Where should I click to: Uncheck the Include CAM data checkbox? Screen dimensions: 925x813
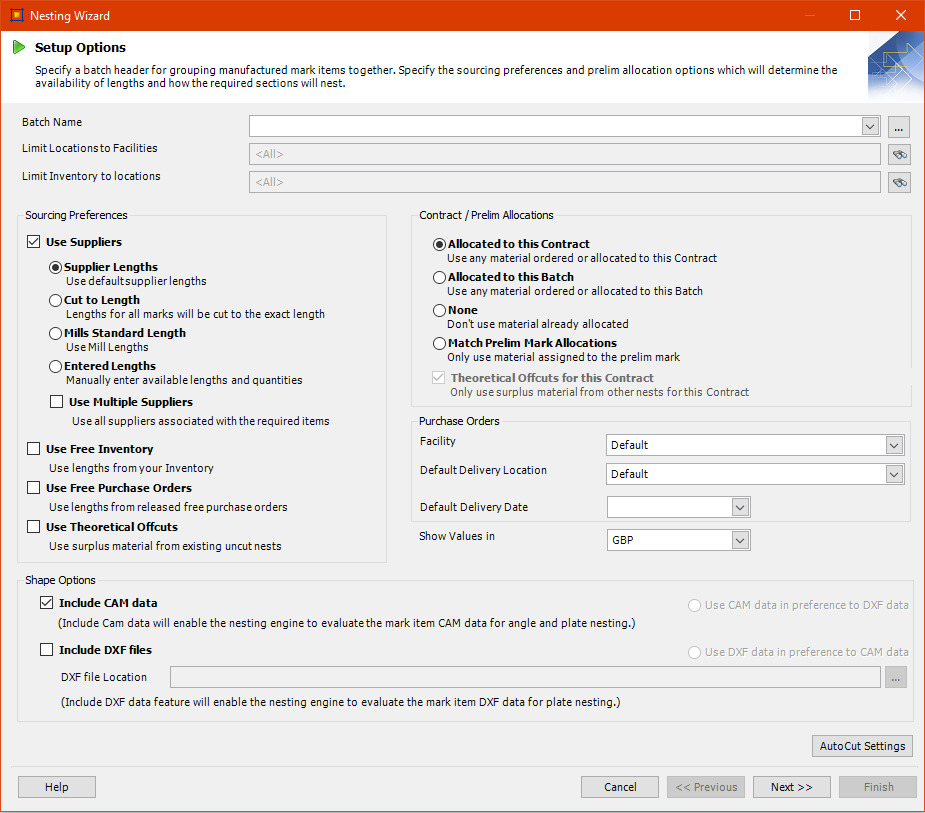[47, 603]
